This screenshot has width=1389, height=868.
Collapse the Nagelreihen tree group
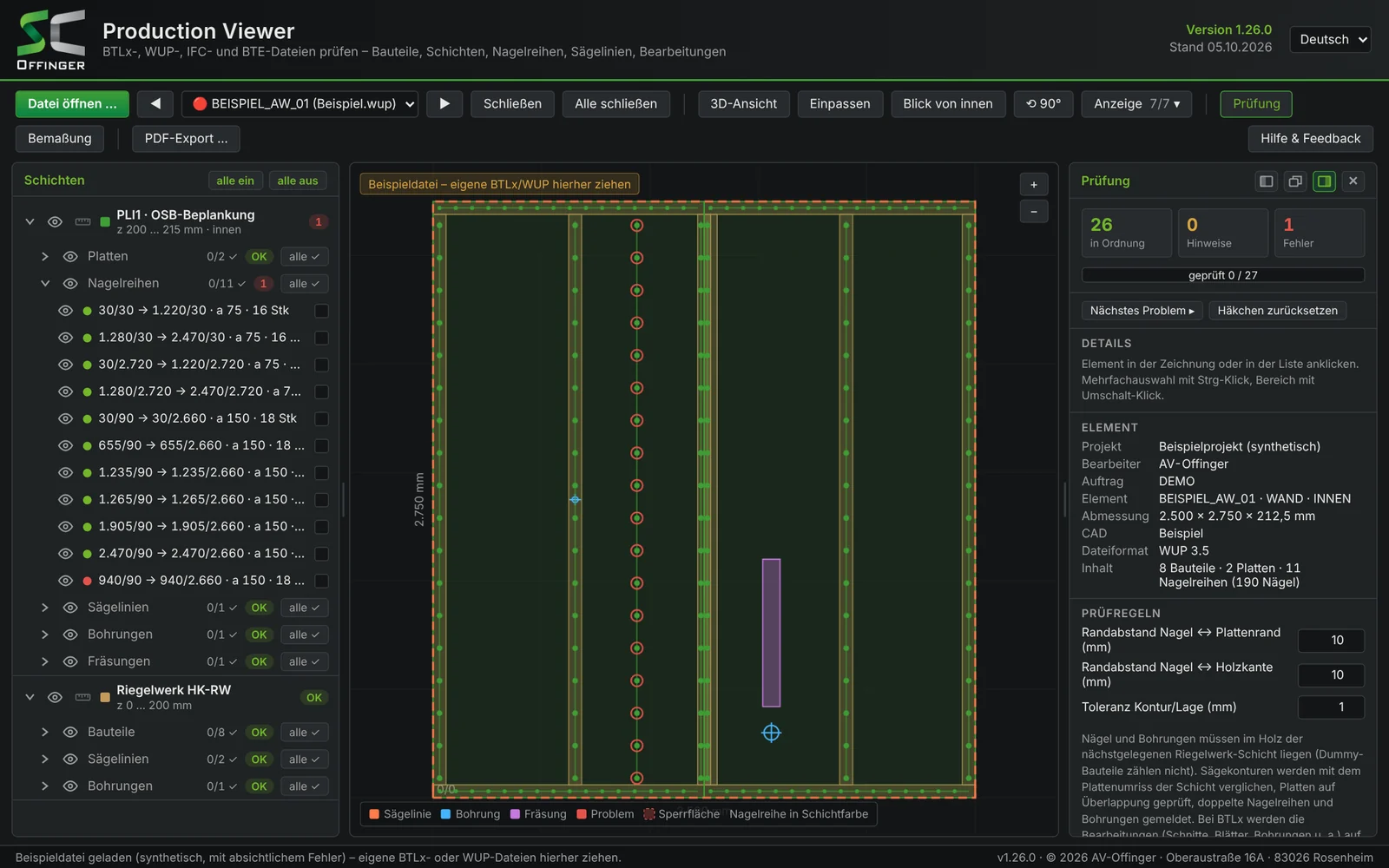pos(45,284)
